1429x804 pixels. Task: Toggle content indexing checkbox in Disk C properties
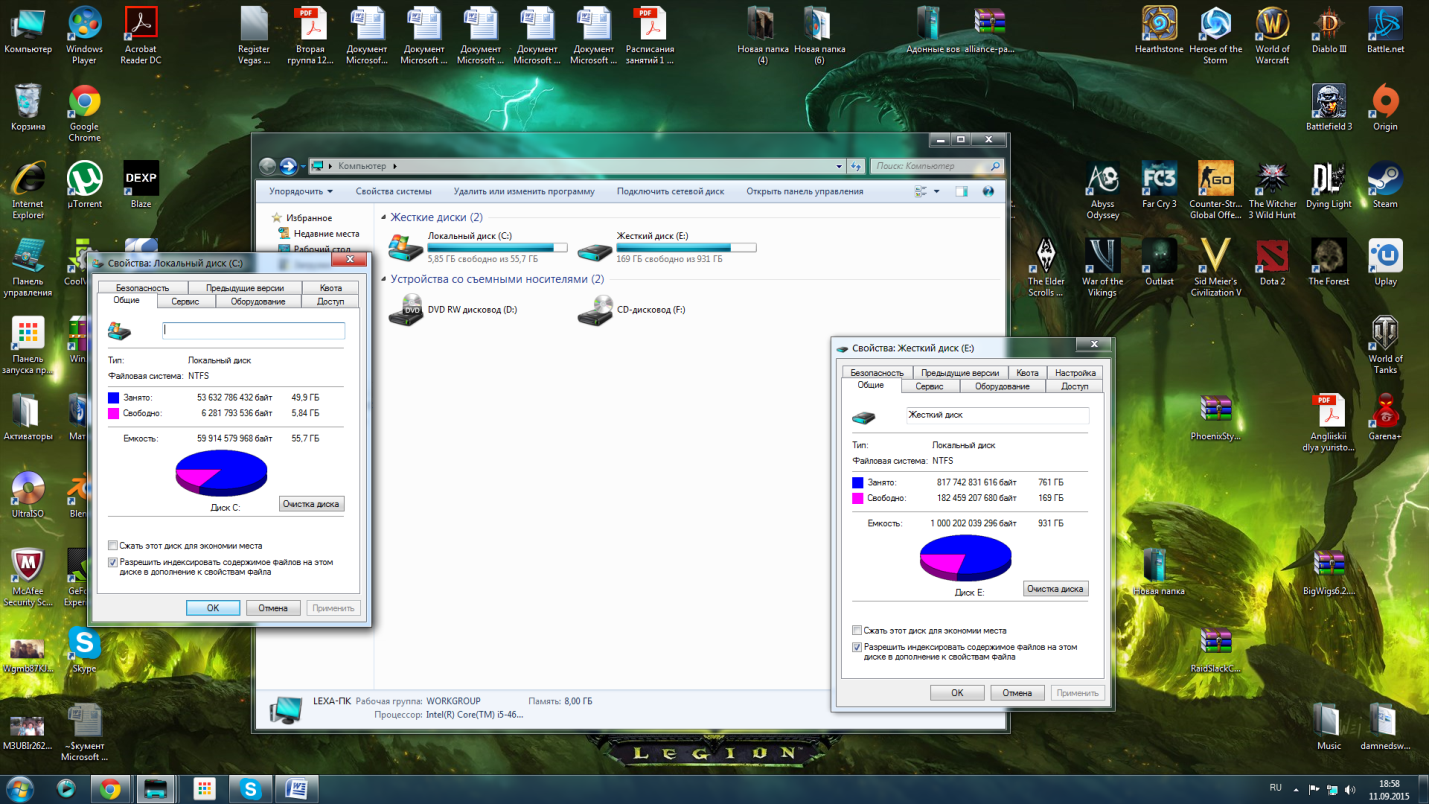pos(113,563)
